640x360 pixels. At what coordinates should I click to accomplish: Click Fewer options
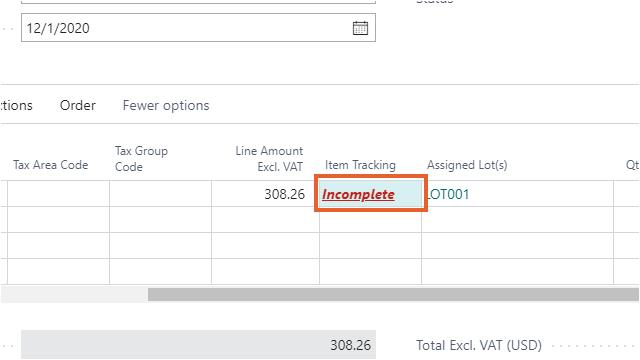click(x=166, y=105)
